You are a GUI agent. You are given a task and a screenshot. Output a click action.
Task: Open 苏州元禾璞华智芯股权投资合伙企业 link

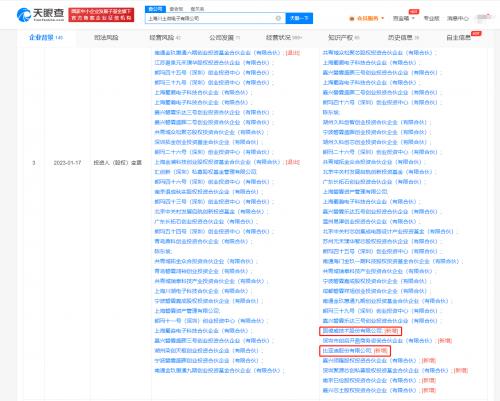381,241
